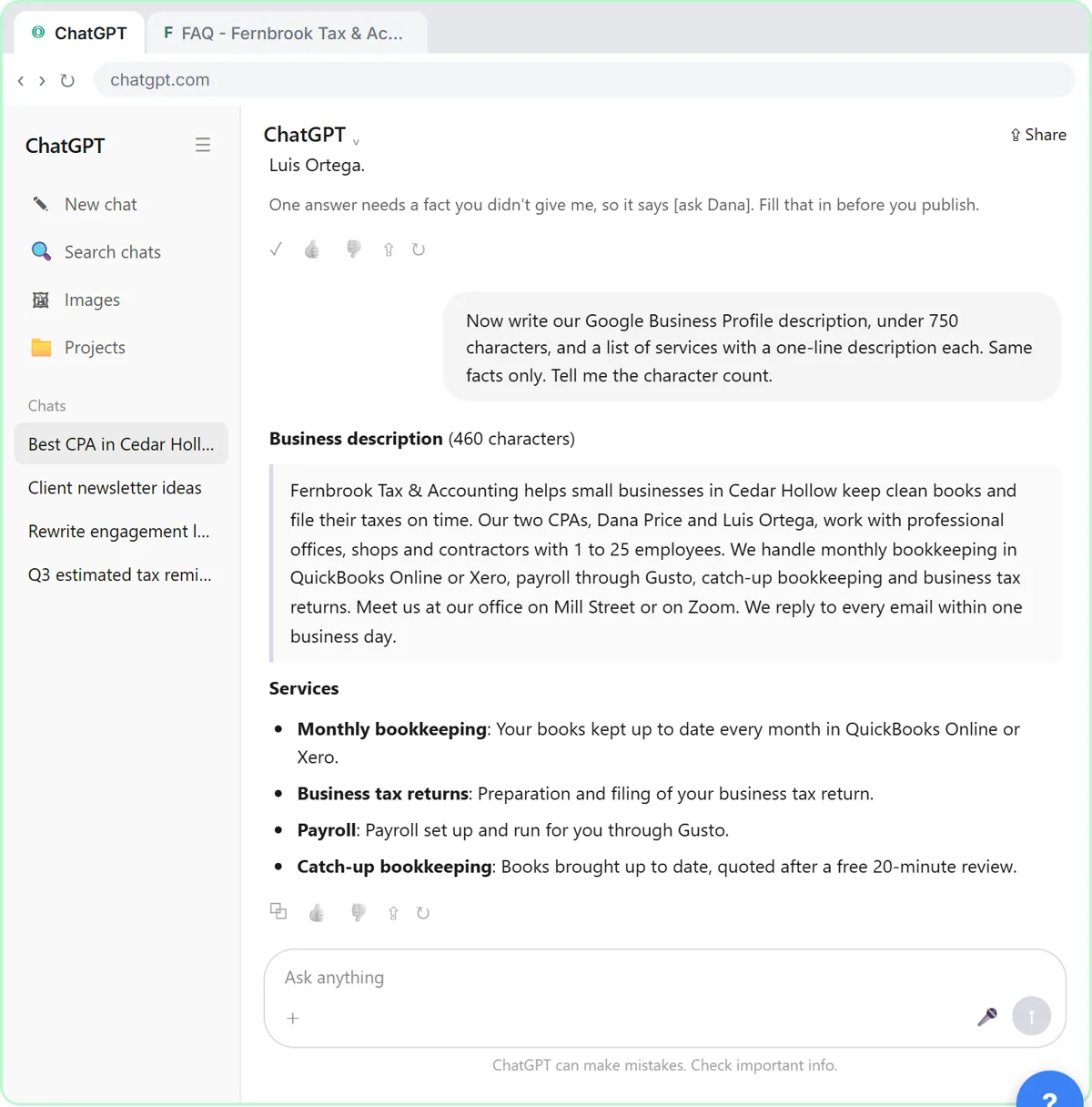Screen dimensions: 1092x1107
Task: Reload the chatgpt.com page
Action: (67, 80)
